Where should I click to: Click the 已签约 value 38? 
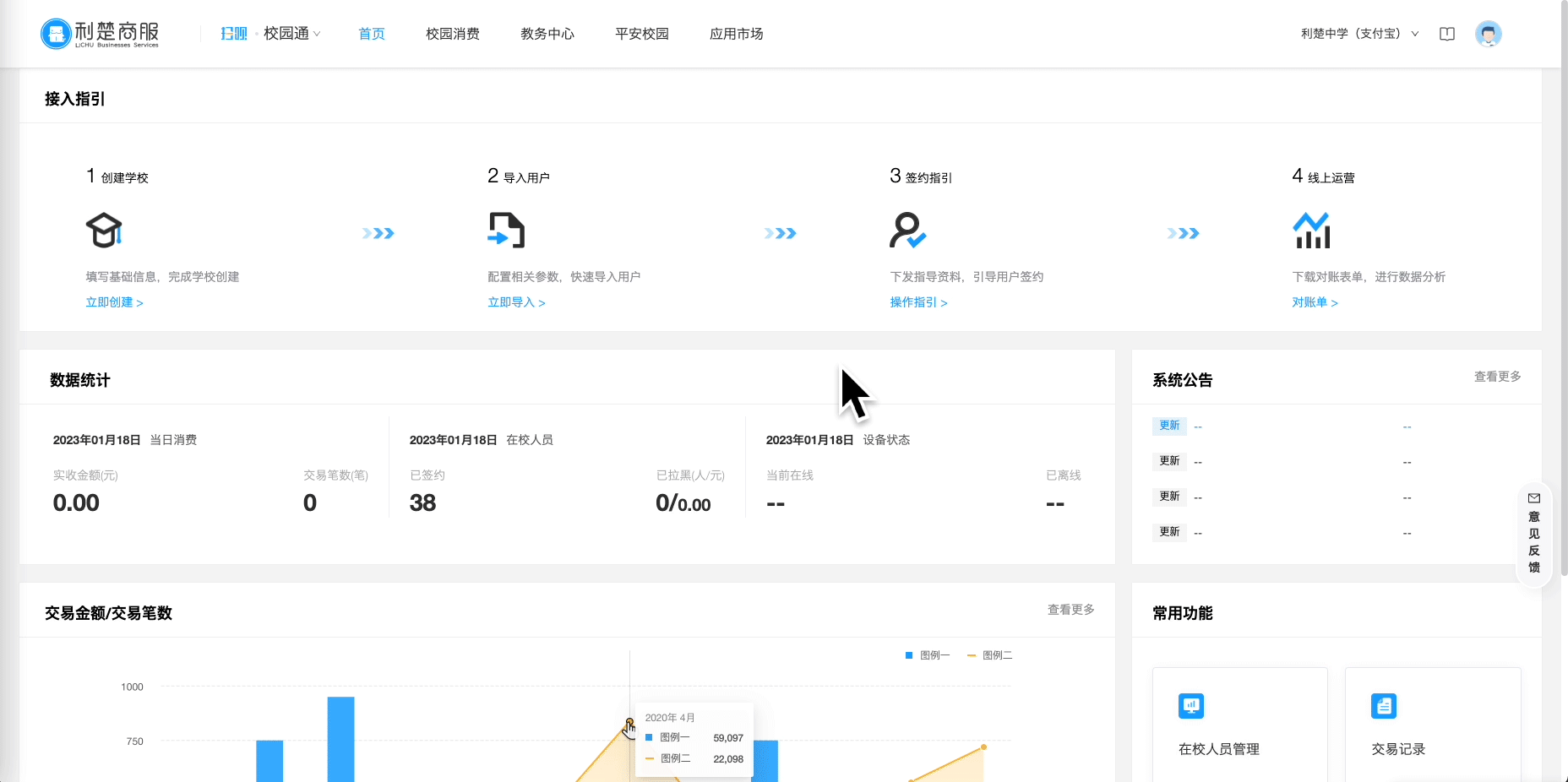pos(422,503)
